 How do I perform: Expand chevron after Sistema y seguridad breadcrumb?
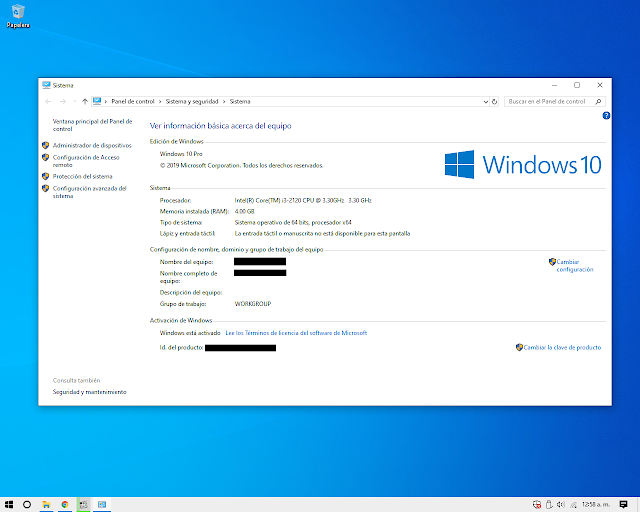click(x=224, y=102)
